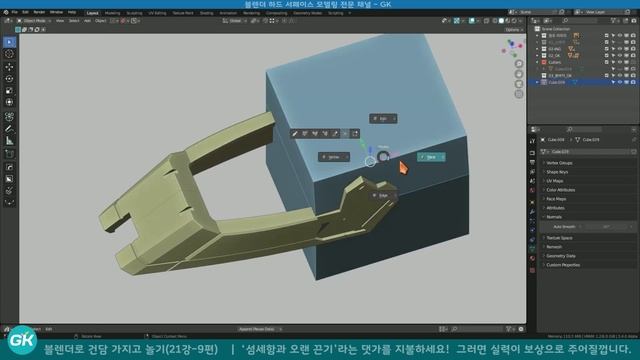Click the Blender logo menu icon
Viewport: 640px width, 360px height.
click(6, 12)
